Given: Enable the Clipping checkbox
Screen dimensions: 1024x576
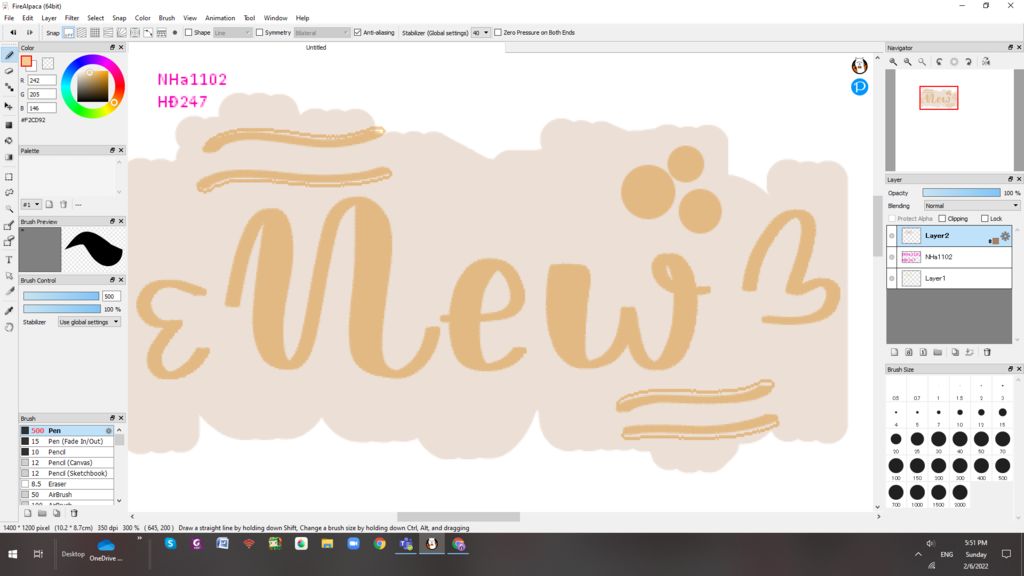Looking at the screenshot, I should (942, 219).
